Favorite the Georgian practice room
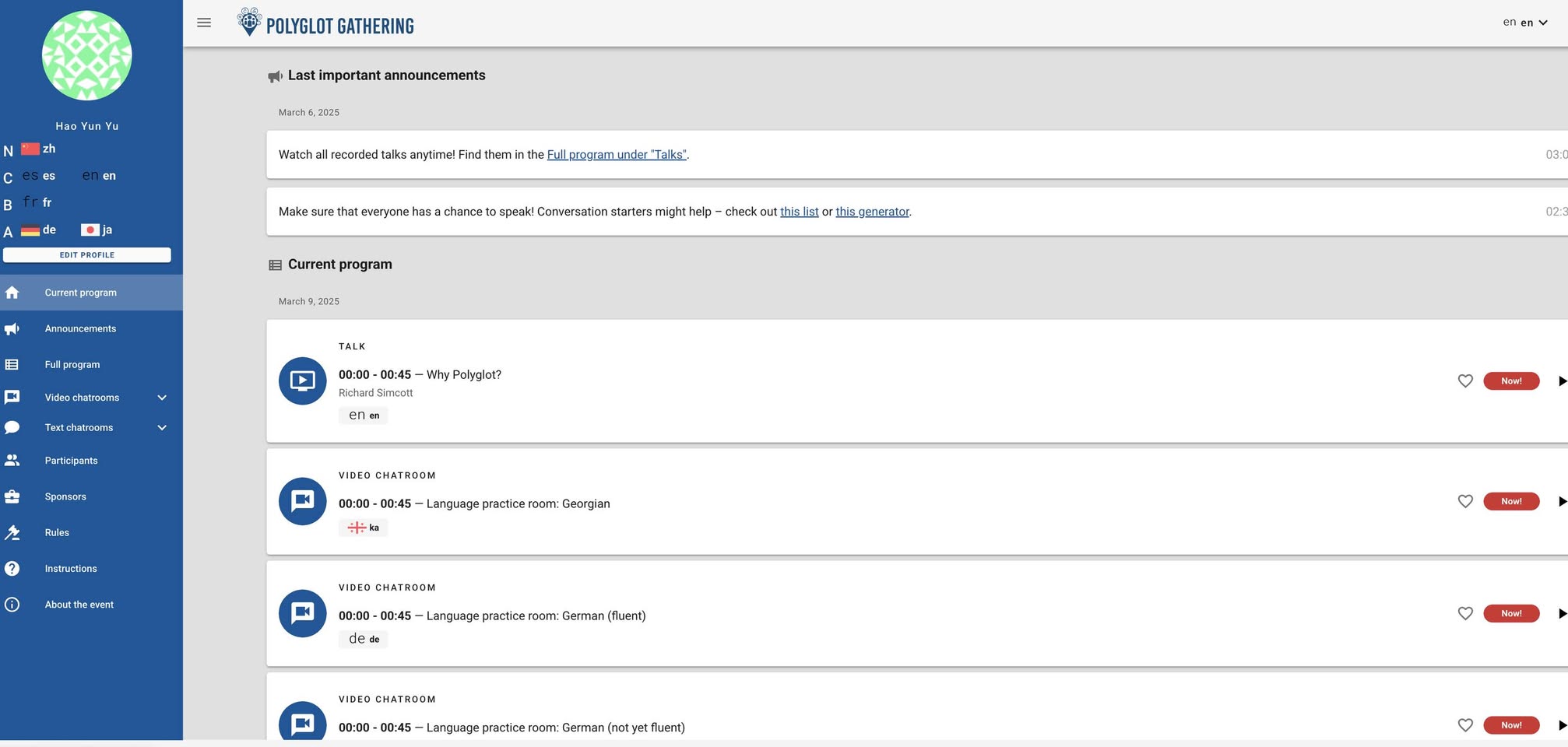Screen dimensions: 1568x747 pos(1465,502)
